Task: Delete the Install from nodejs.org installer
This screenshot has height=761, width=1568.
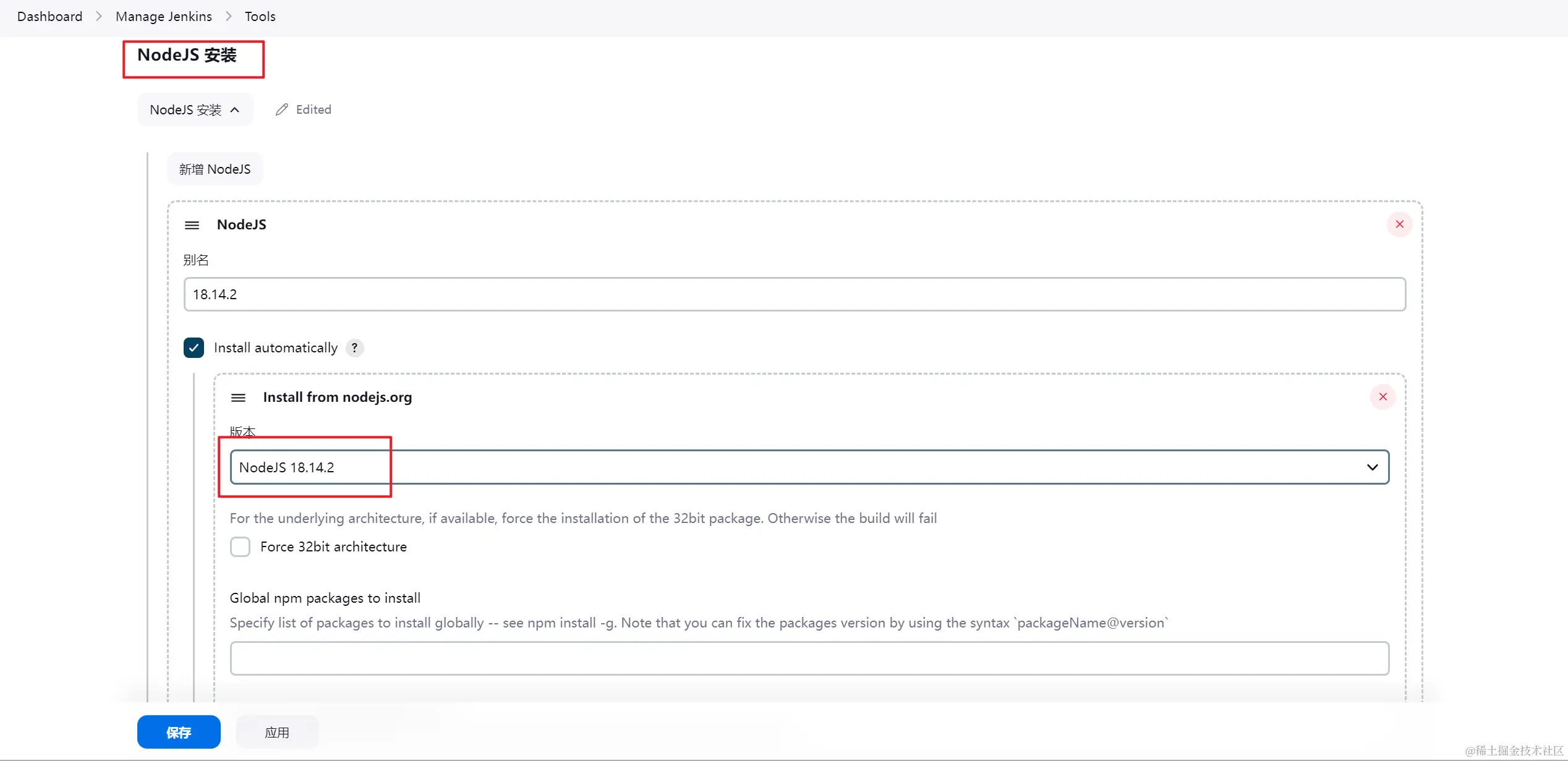Action: point(1383,397)
